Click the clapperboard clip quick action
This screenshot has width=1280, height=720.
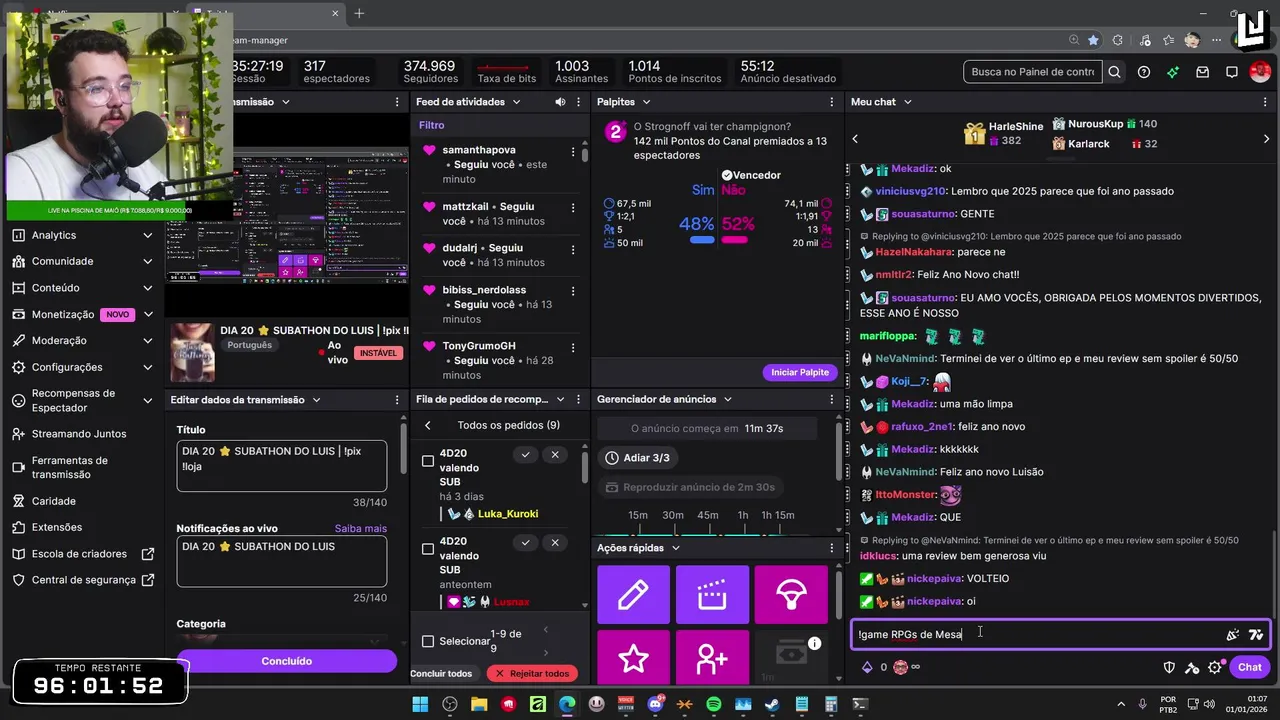712,594
